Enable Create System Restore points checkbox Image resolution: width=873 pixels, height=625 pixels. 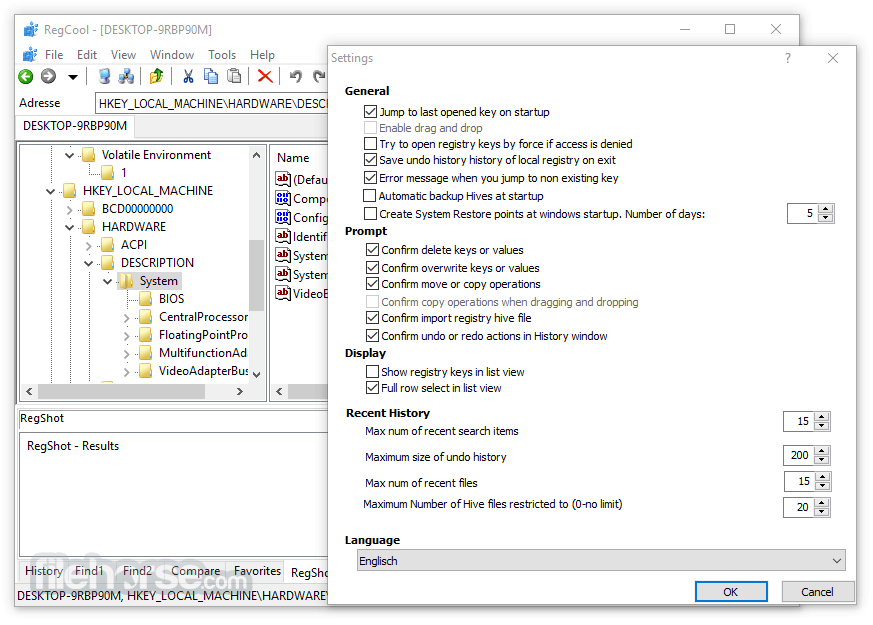click(370, 214)
